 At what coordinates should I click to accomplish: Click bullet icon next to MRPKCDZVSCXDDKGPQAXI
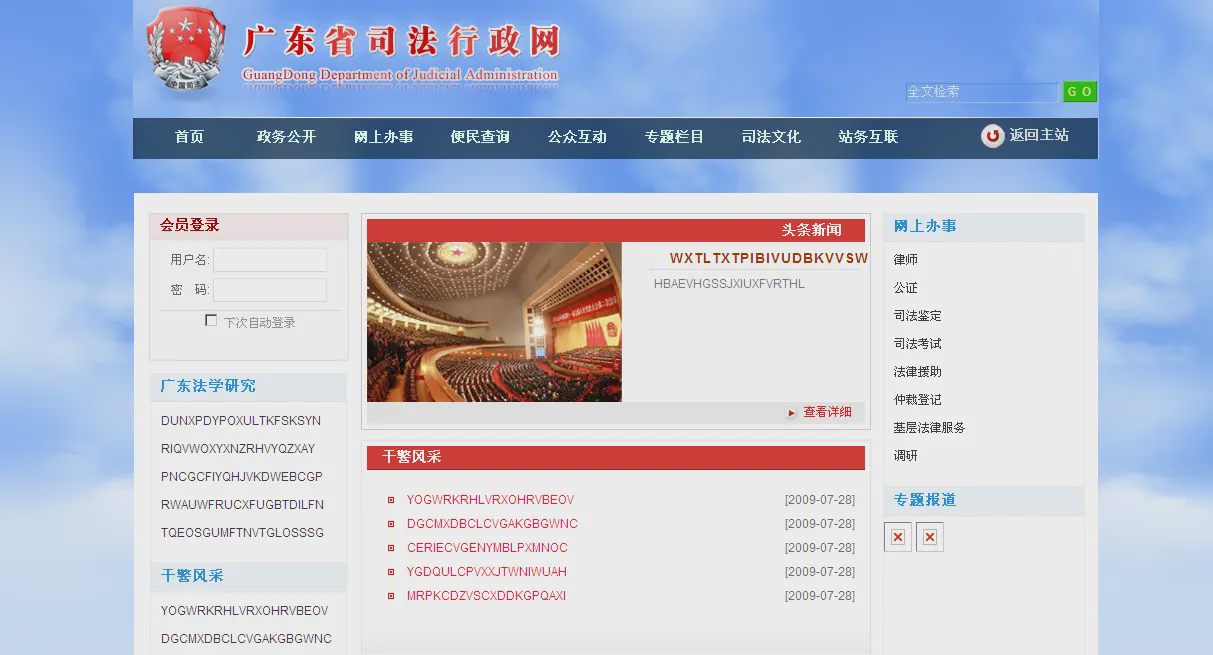391,596
